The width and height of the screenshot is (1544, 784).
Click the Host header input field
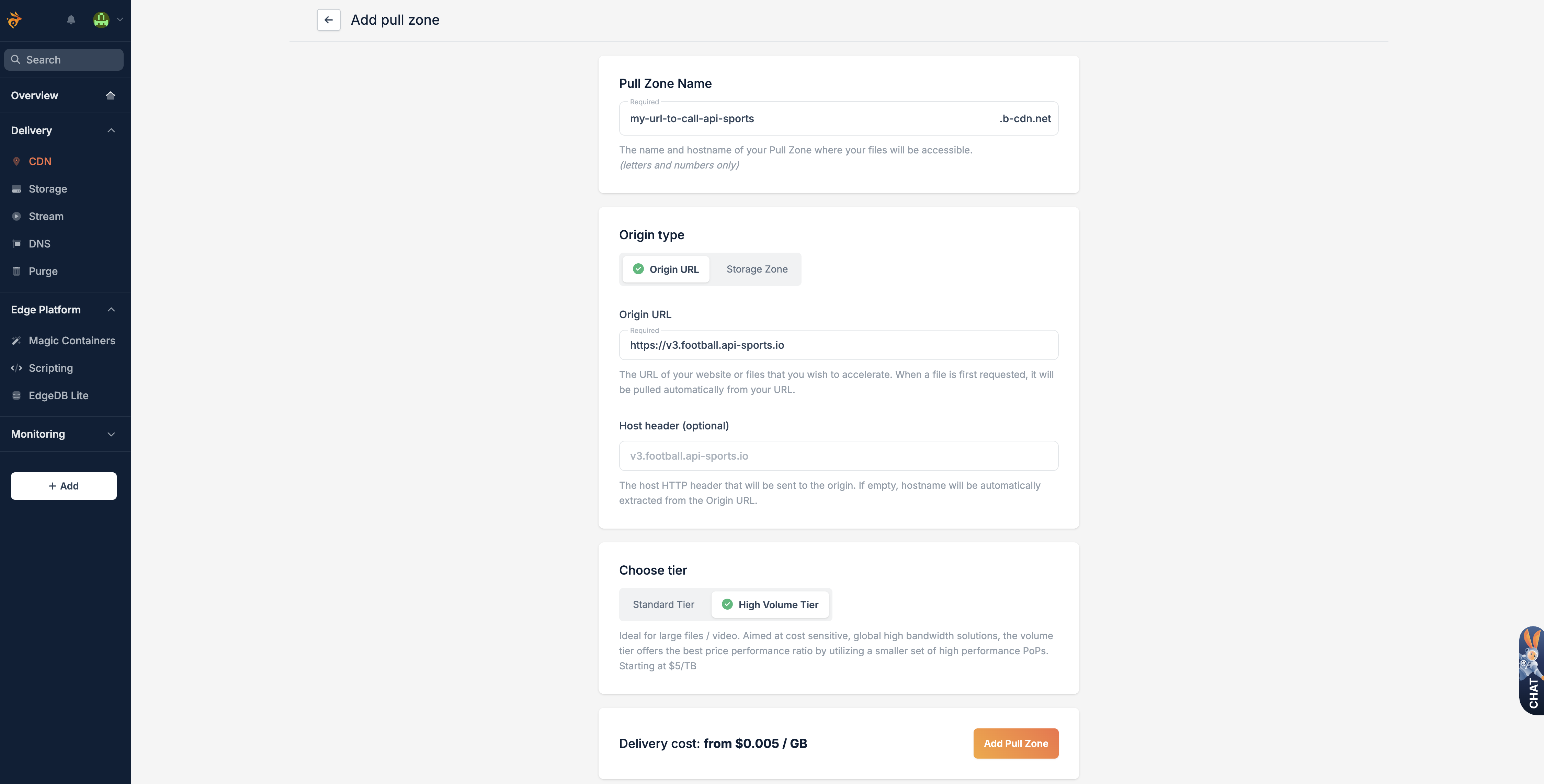839,456
